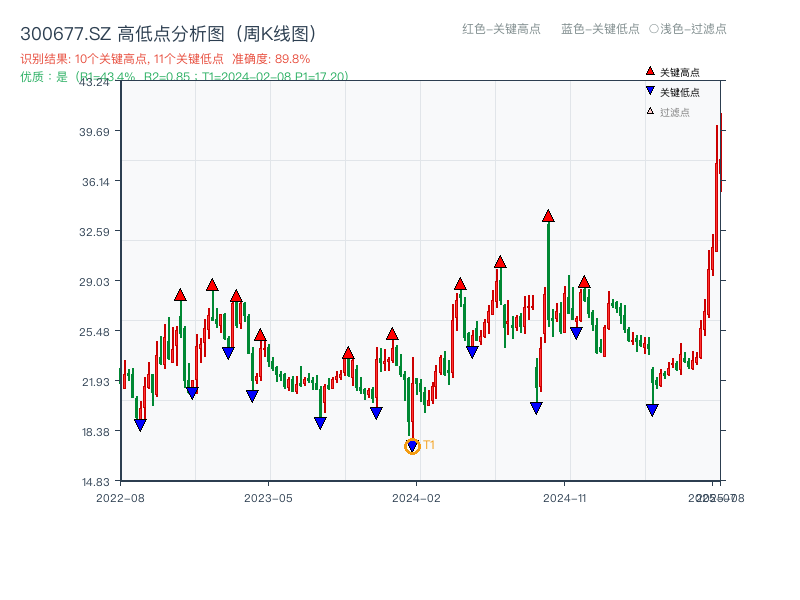800x600 pixels.
Task: Click the 2023-05 x-axis label
Action: (268, 498)
